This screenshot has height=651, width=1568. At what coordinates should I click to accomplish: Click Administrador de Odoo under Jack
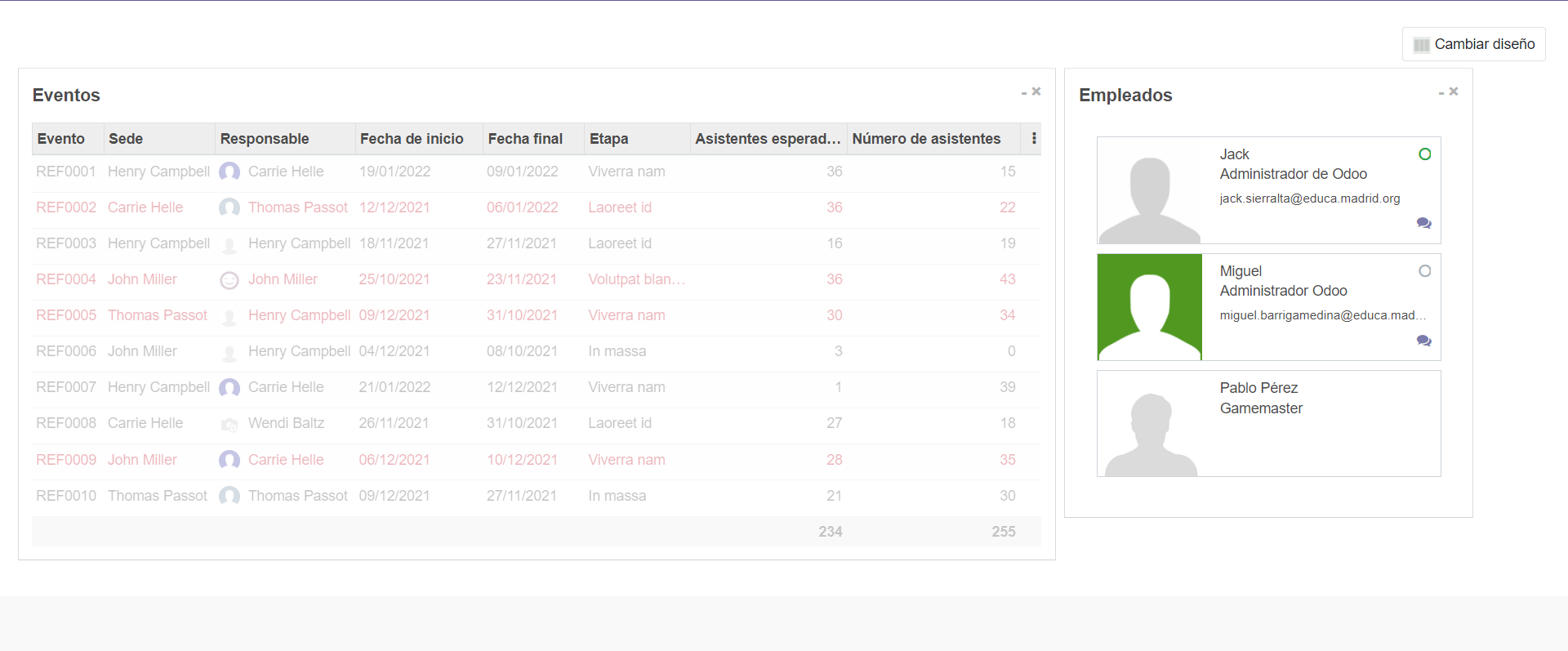pyautogui.click(x=1294, y=174)
